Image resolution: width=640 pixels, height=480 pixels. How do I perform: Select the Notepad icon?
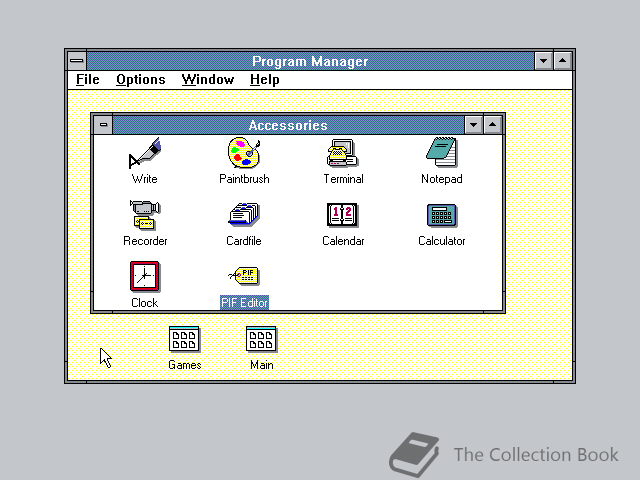[442, 152]
